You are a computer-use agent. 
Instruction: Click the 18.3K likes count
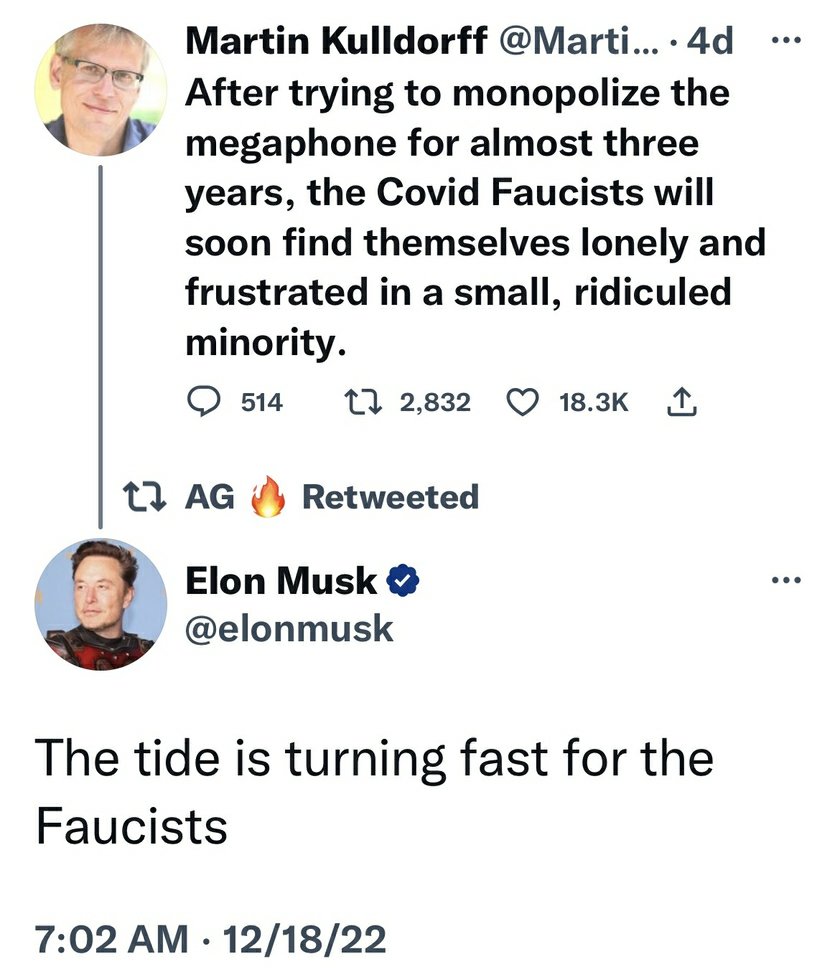[594, 402]
